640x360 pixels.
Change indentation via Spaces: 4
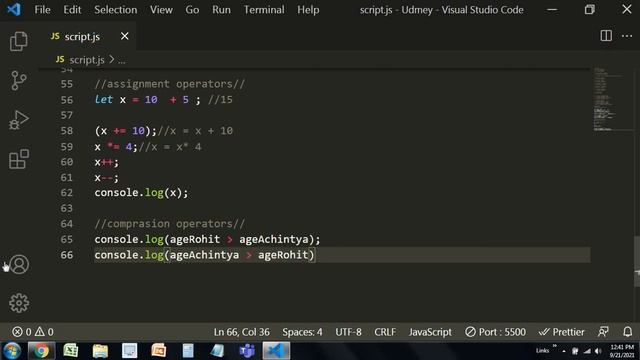tap(302, 332)
